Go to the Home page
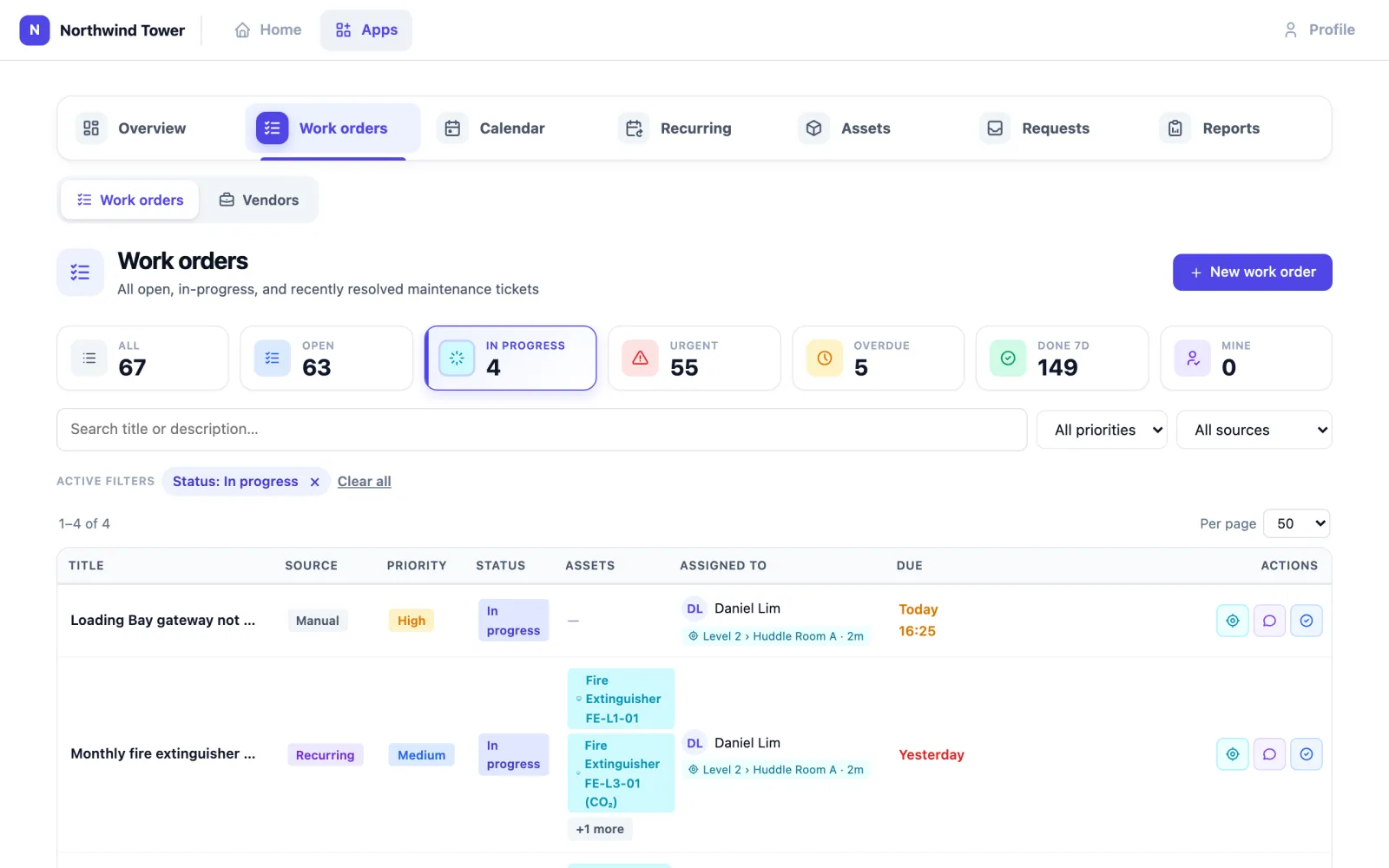Image resolution: width=1389 pixels, height=868 pixels. [x=268, y=30]
